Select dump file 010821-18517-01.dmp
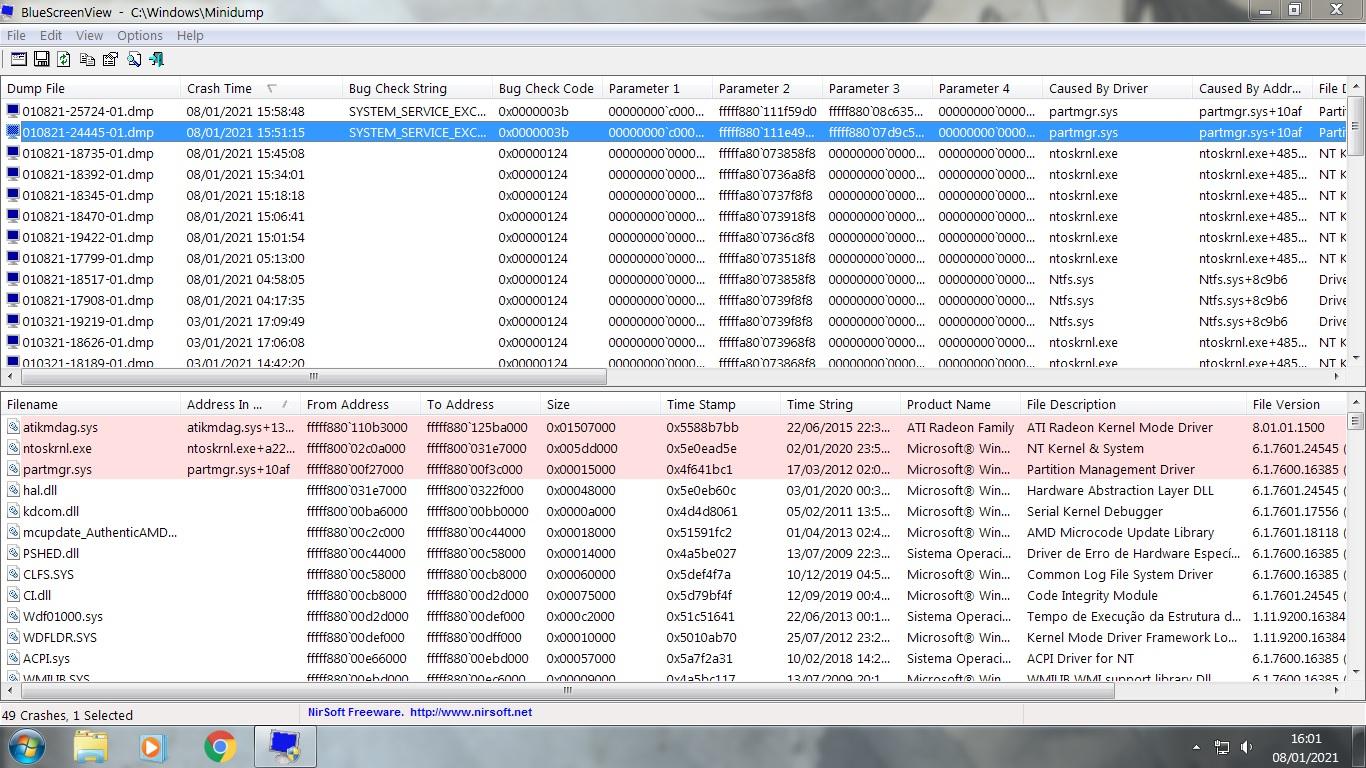The image size is (1366, 768). [88, 279]
